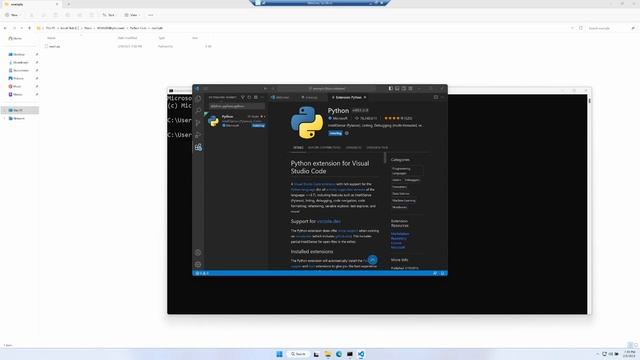Screen dimensions: 640x360
Task: Open the Runtime Status tab
Action: pos(377,148)
